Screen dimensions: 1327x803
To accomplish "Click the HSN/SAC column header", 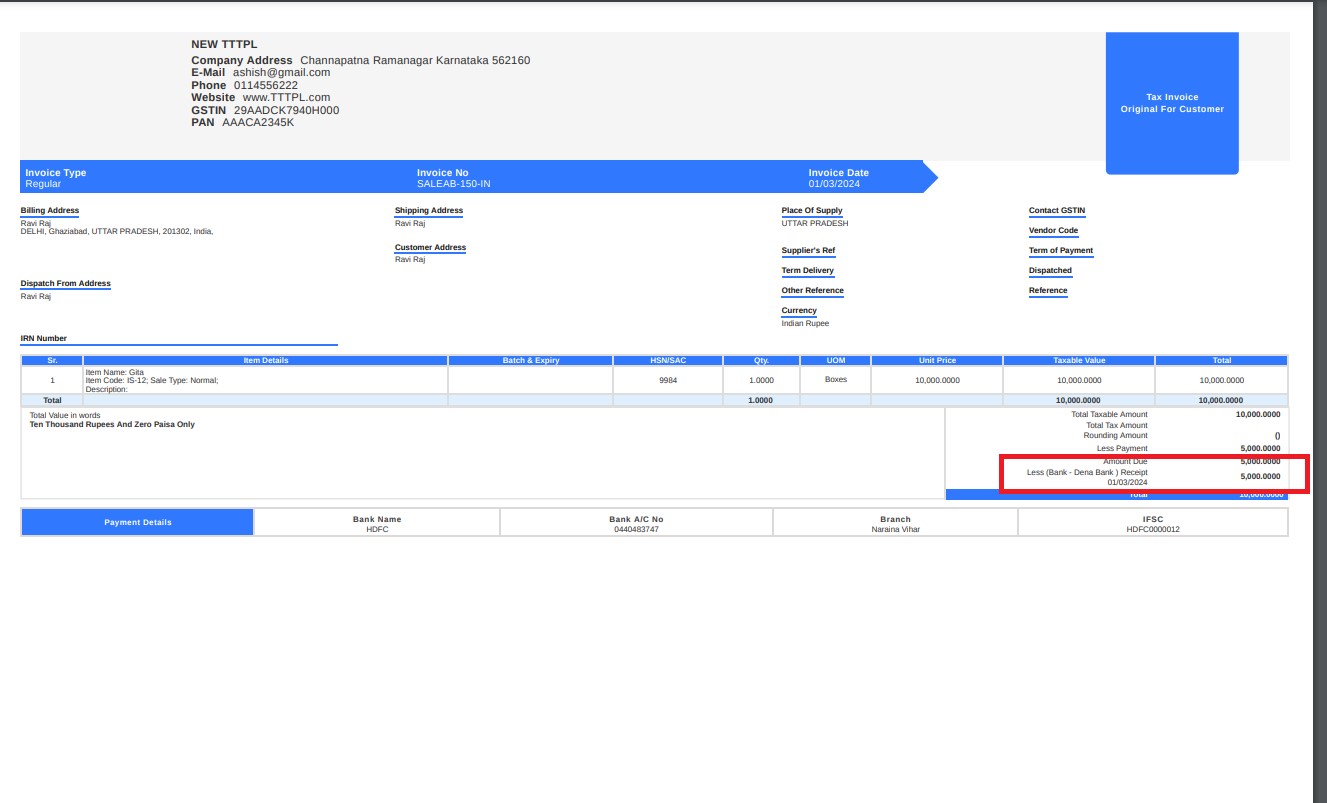I will coord(668,360).
